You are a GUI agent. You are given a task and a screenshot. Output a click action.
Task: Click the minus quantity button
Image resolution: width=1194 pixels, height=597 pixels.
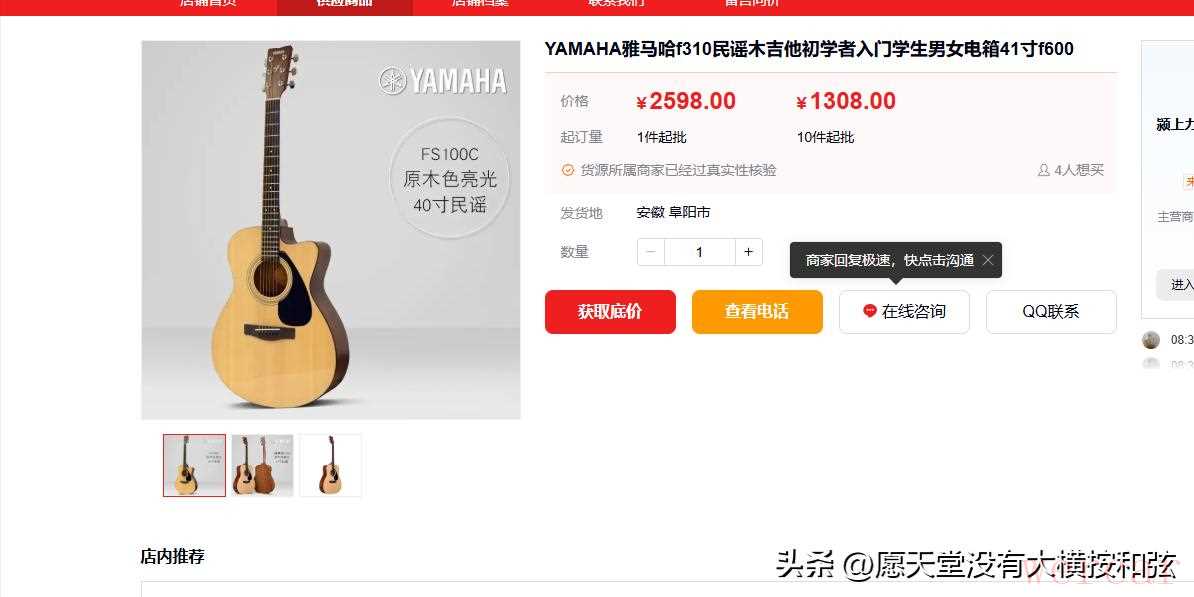[x=651, y=252]
